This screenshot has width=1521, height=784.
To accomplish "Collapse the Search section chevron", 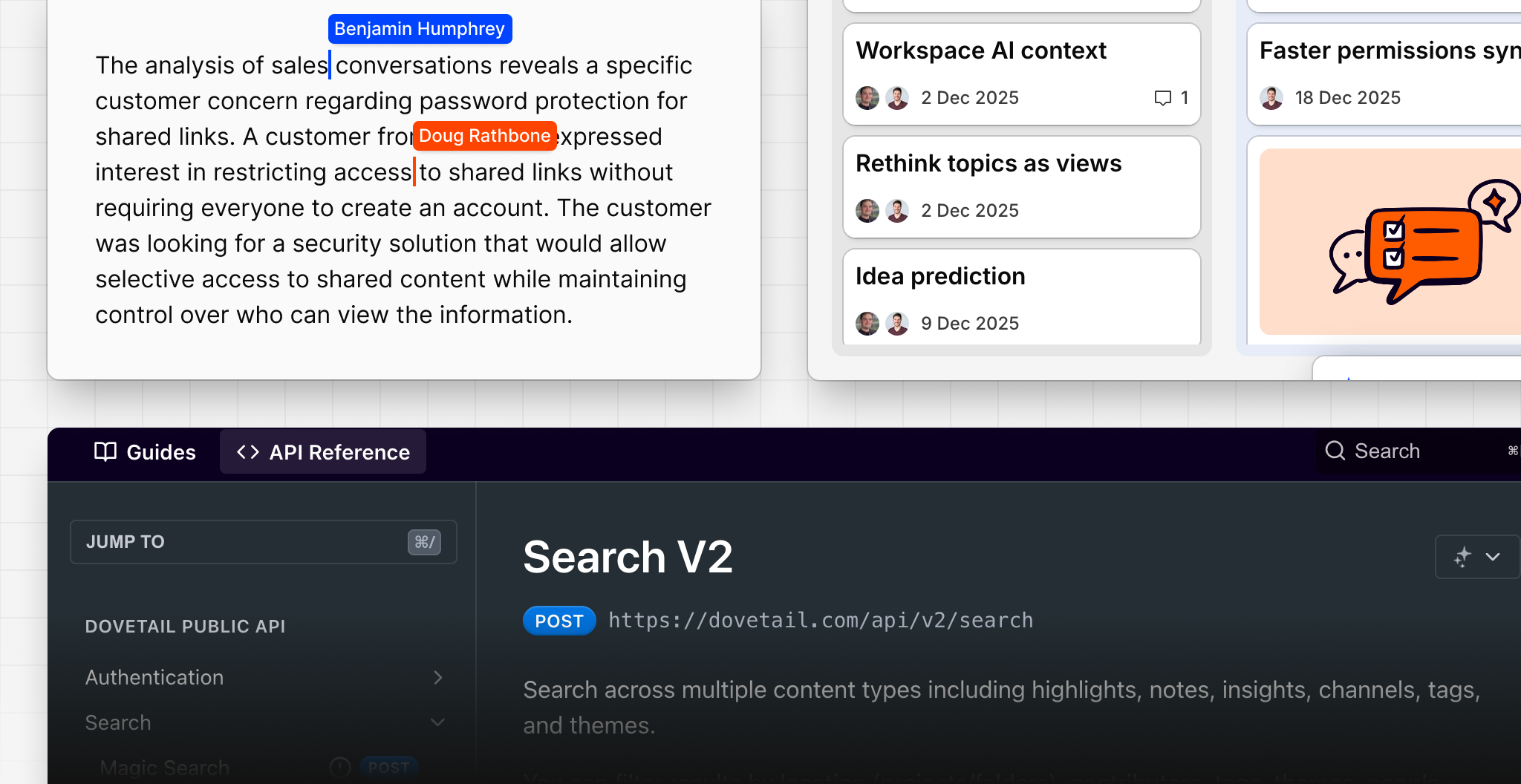I will 437,722.
